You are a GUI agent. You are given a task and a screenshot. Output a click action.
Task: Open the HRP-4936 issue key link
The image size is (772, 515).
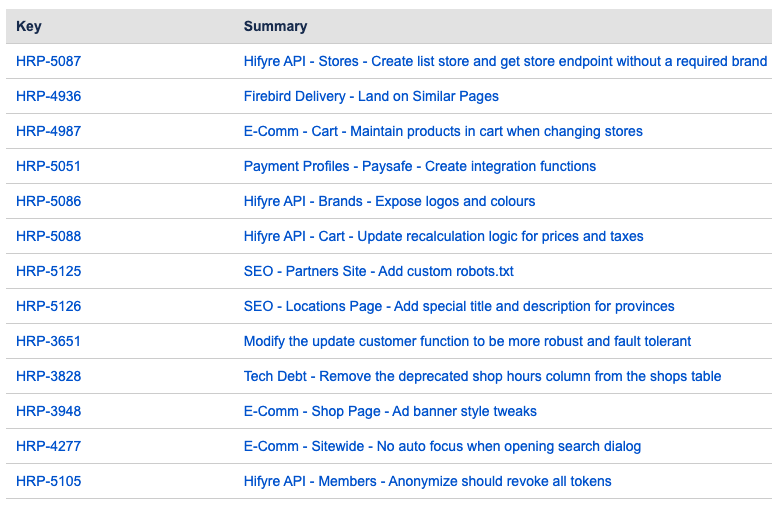49,96
